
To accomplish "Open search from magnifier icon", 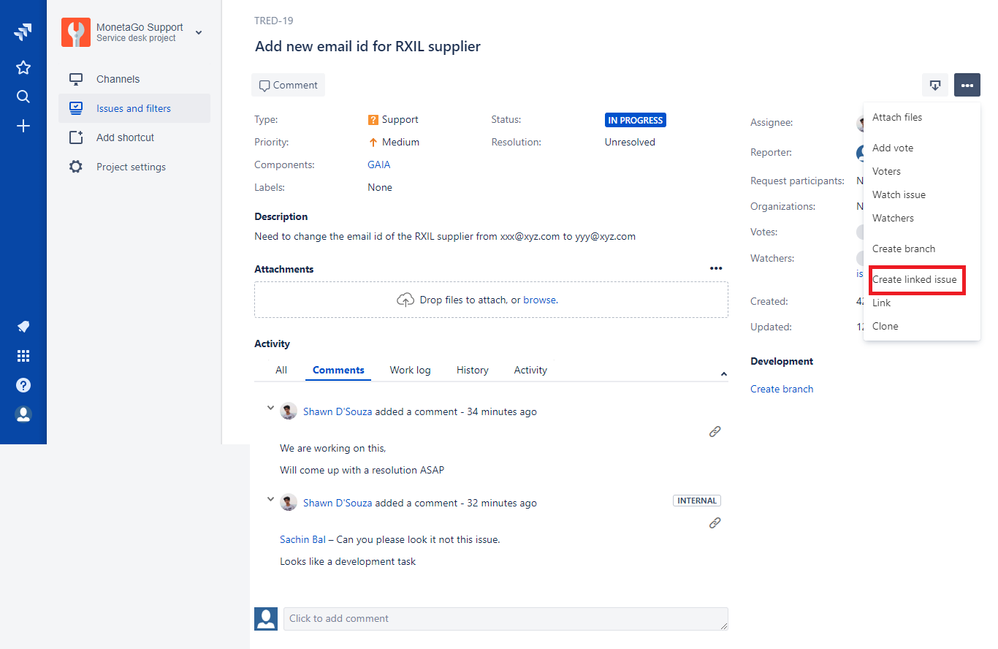I will pyautogui.click(x=23, y=97).
